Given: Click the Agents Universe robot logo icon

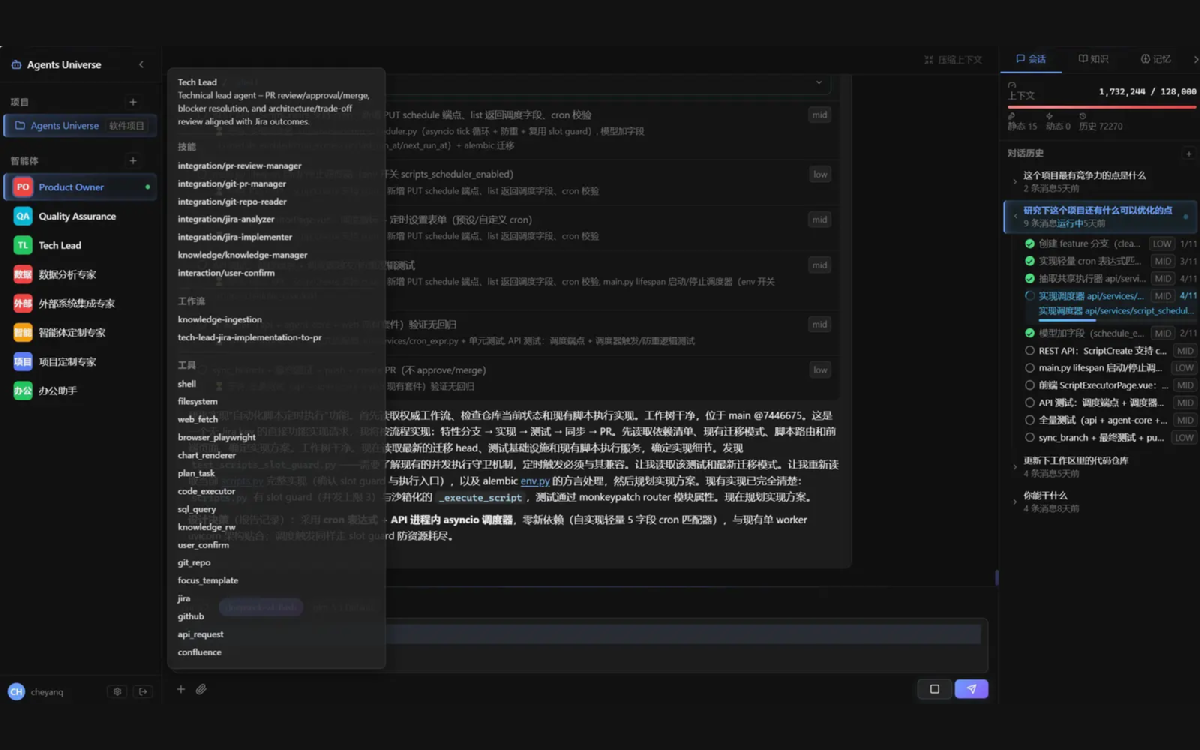Looking at the screenshot, I should tap(16, 65).
